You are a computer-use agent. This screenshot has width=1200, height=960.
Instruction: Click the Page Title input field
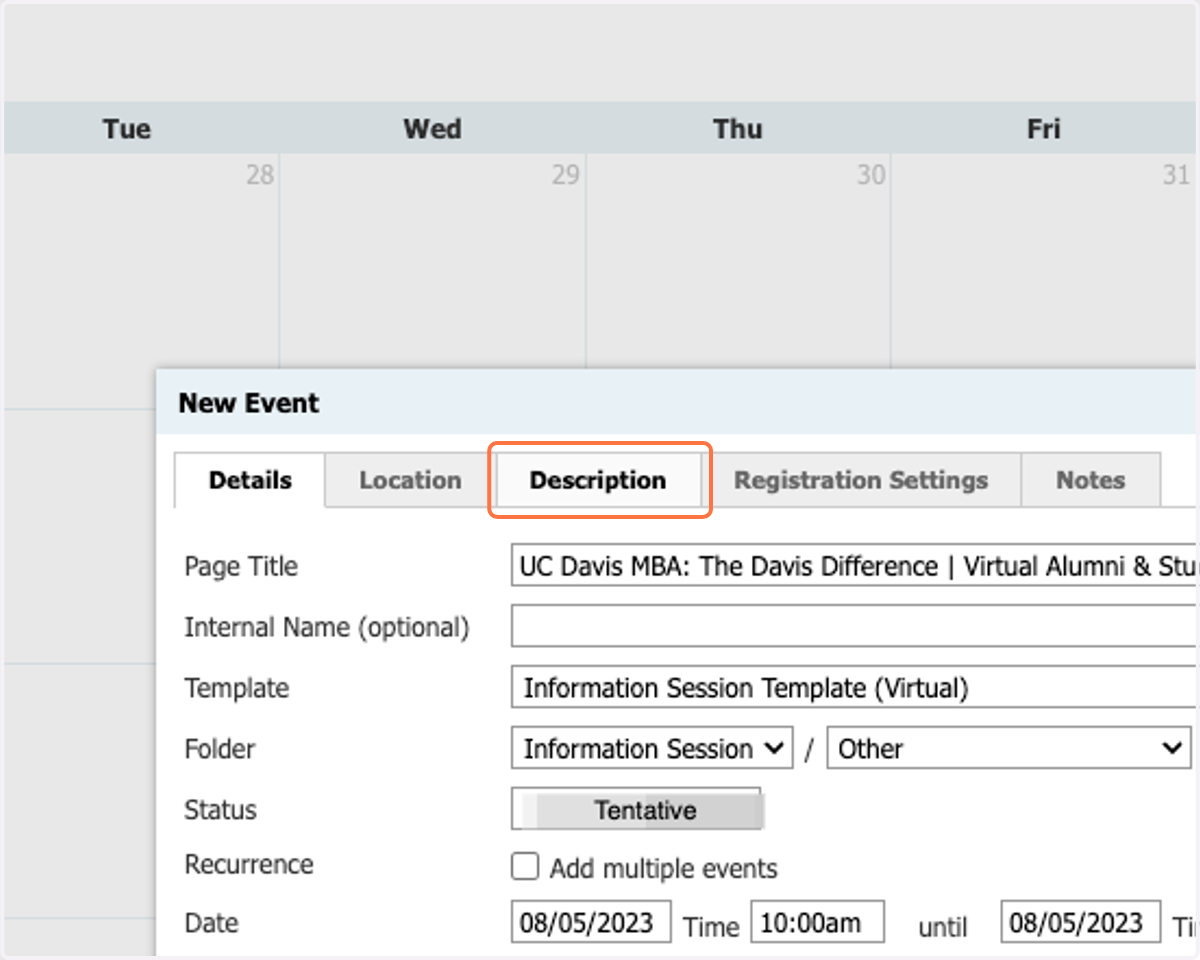point(855,566)
